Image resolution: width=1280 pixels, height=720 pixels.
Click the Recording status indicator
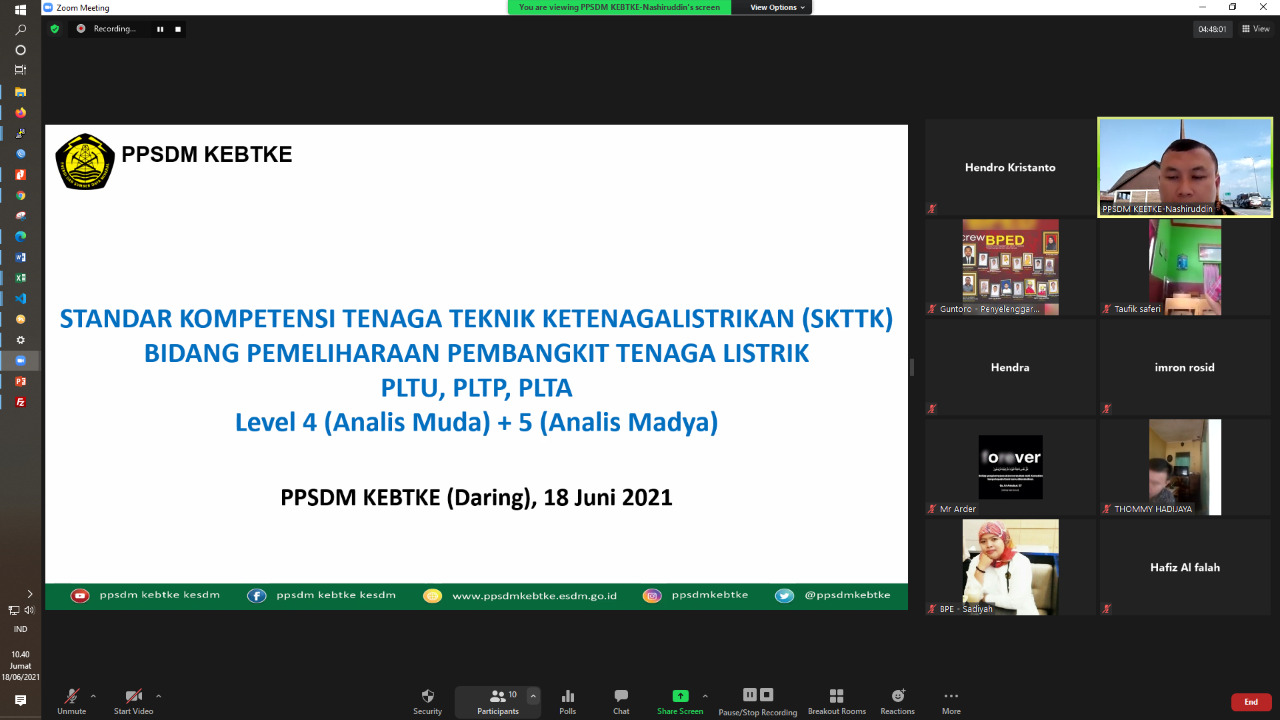107,29
